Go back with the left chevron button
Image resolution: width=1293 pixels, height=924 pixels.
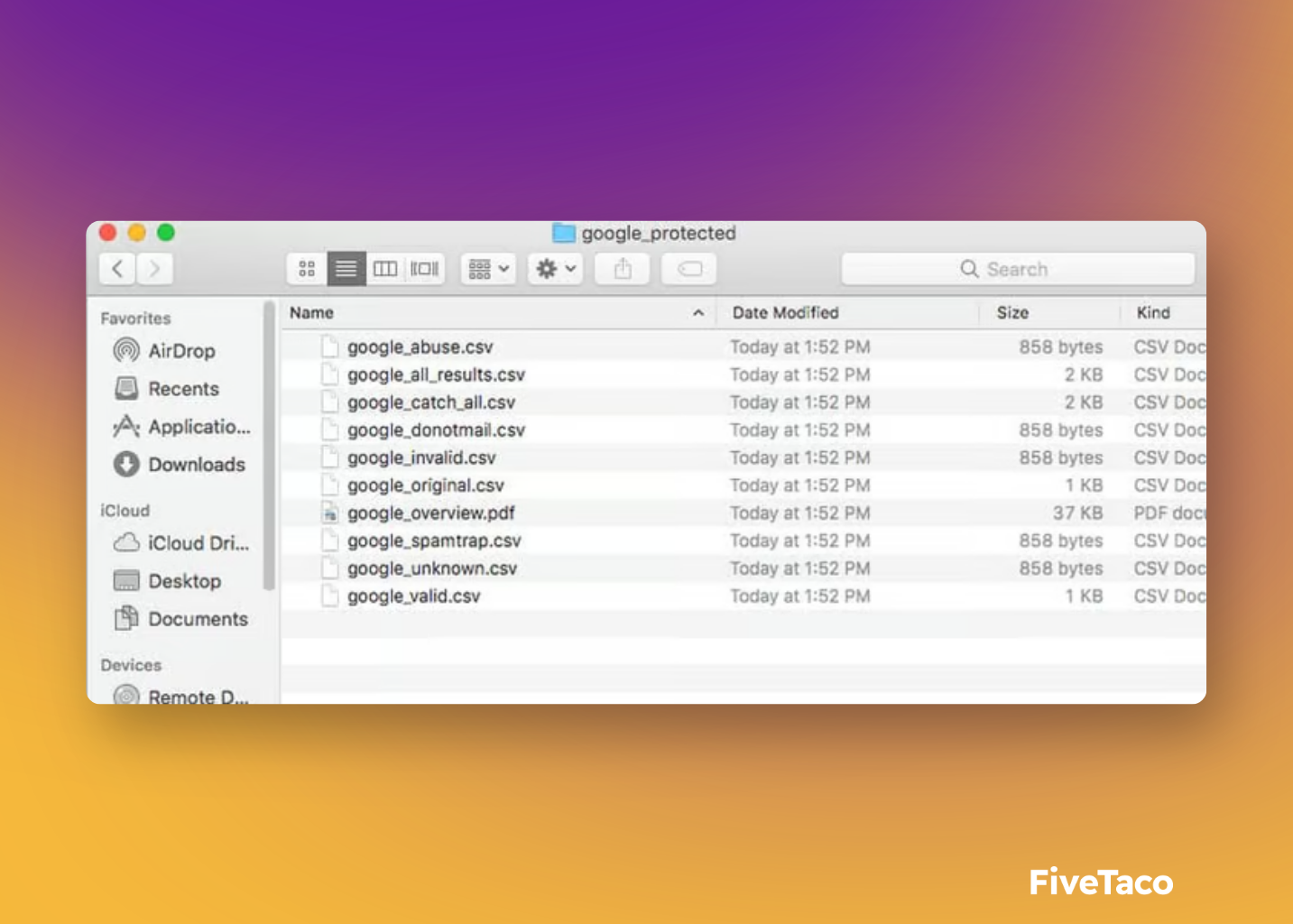pyautogui.click(x=117, y=268)
